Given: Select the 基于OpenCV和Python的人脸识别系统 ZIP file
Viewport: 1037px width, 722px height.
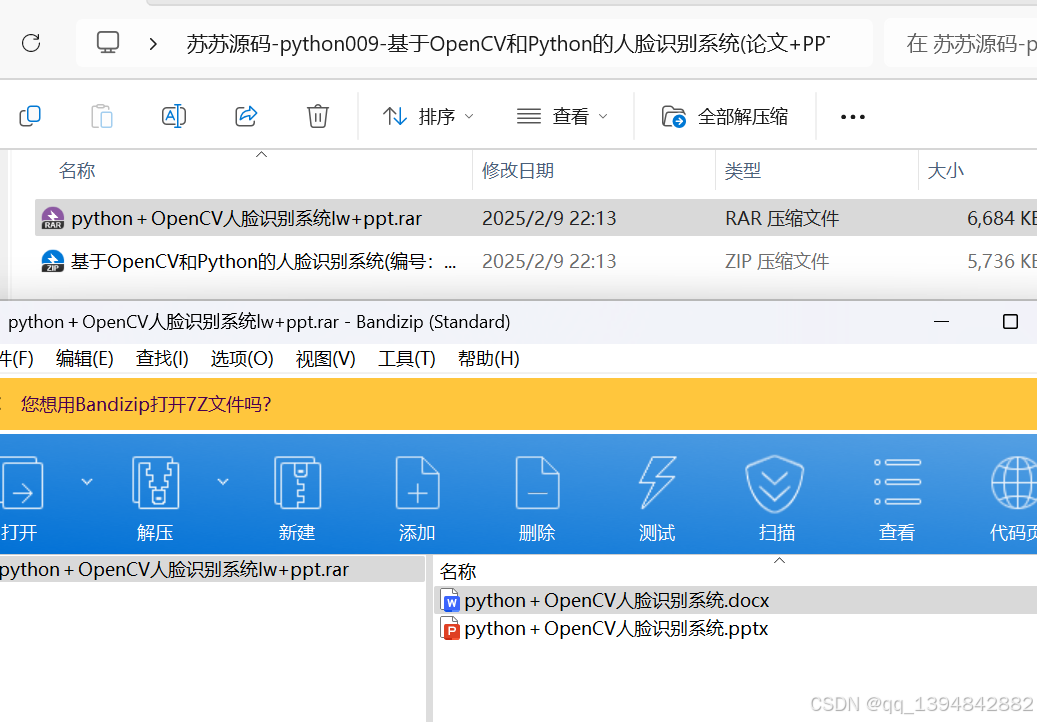Looking at the screenshot, I should coord(536,261).
